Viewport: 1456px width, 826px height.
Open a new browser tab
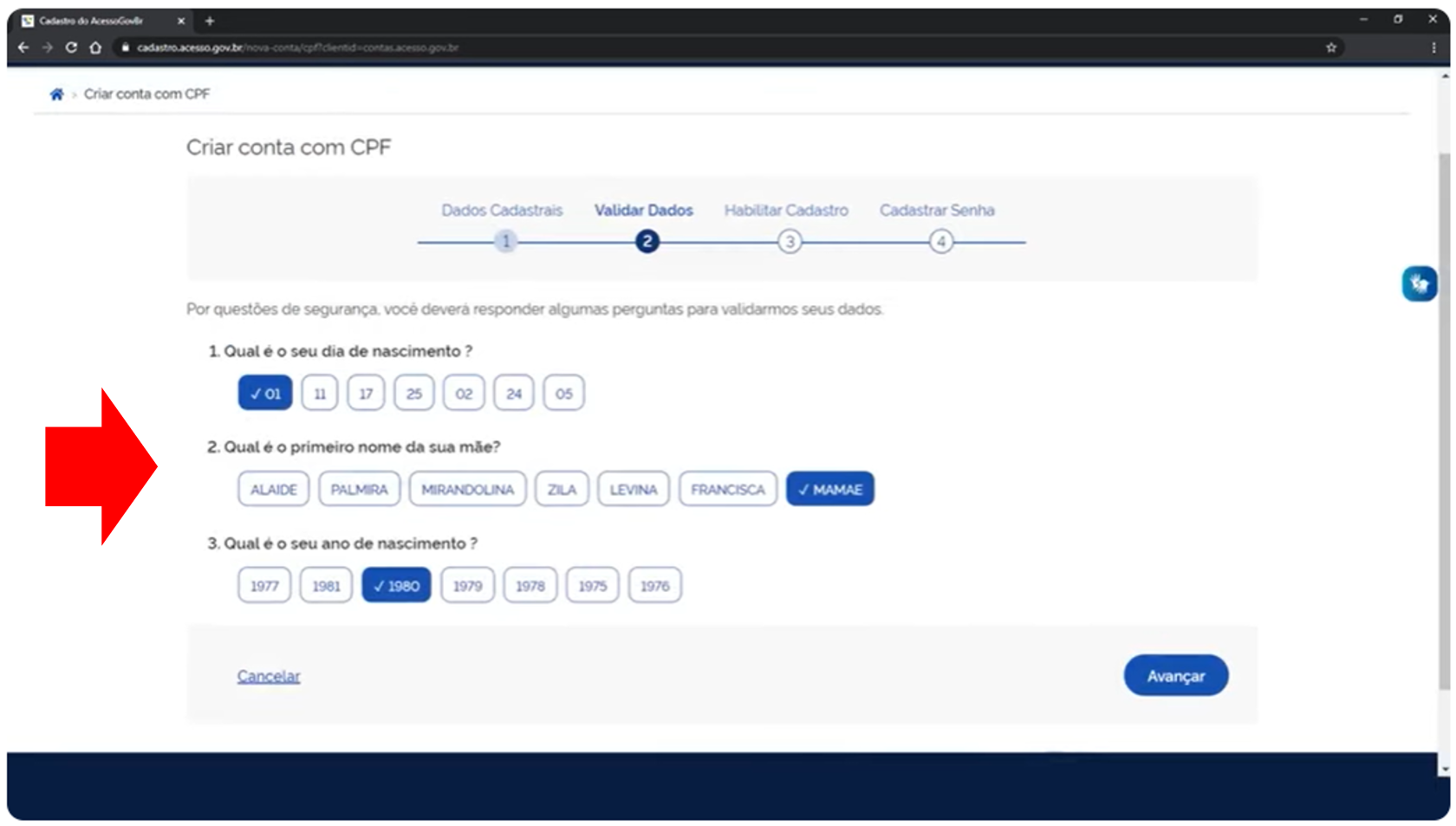210,21
